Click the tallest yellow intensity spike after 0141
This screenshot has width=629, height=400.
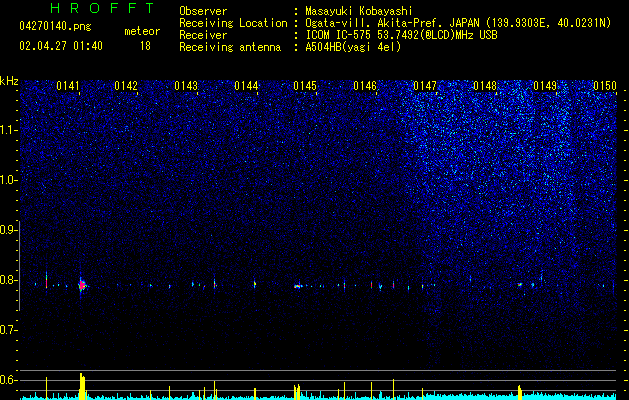tap(82, 386)
